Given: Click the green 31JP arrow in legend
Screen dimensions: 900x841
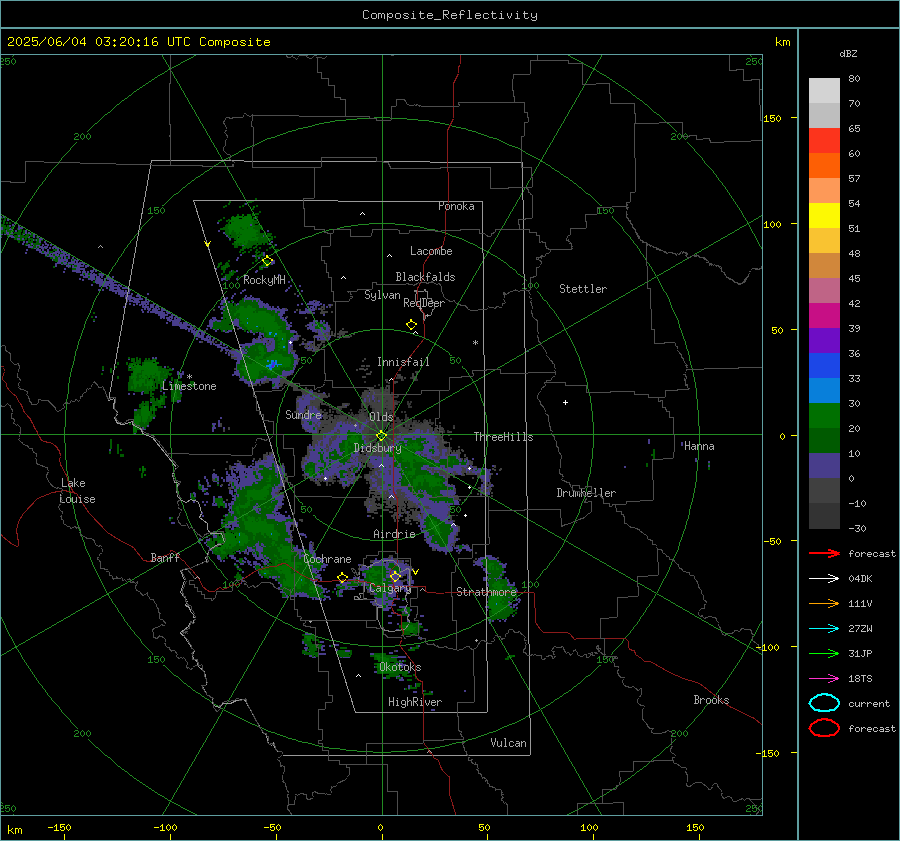Looking at the screenshot, I should (824, 653).
